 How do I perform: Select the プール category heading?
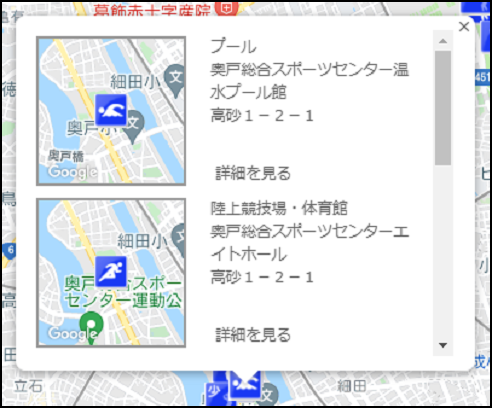pyautogui.click(x=234, y=46)
